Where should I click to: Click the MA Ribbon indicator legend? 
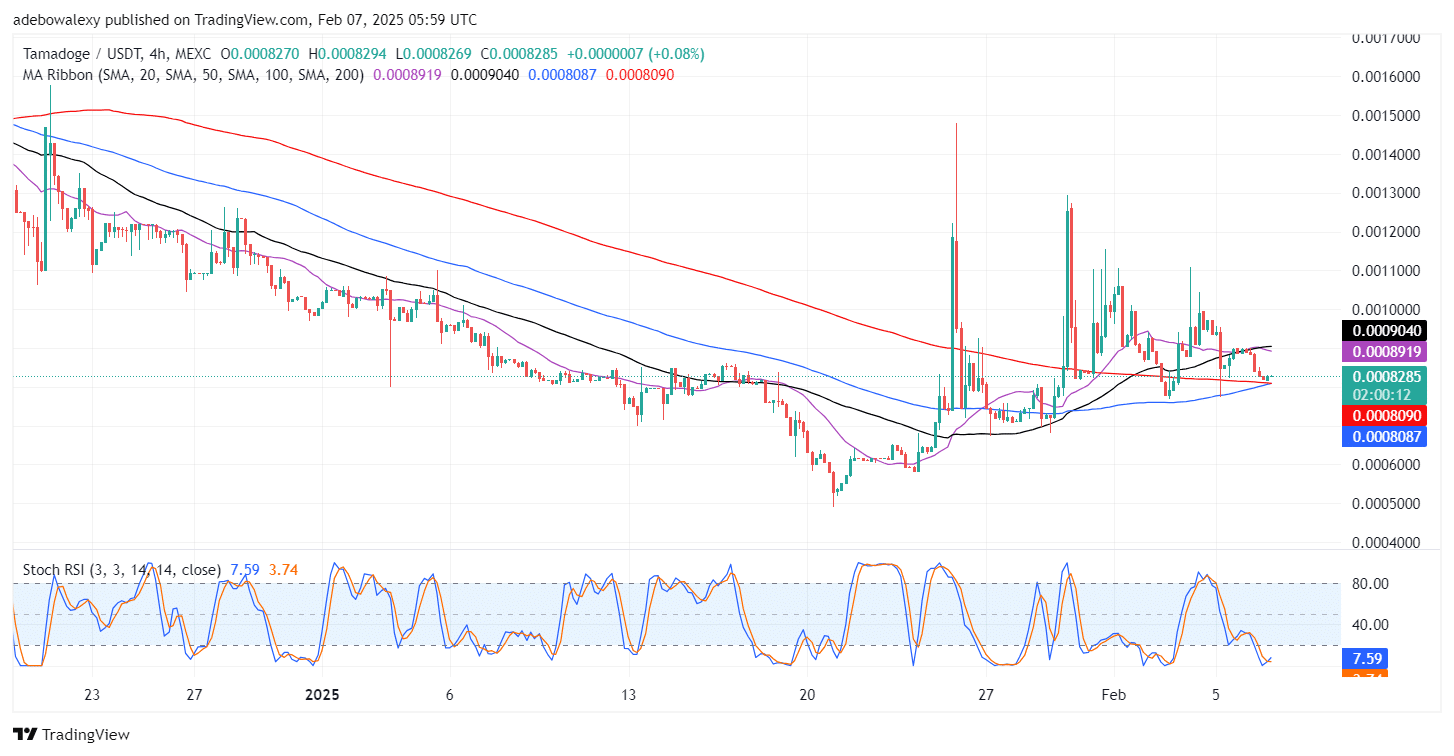pos(193,74)
